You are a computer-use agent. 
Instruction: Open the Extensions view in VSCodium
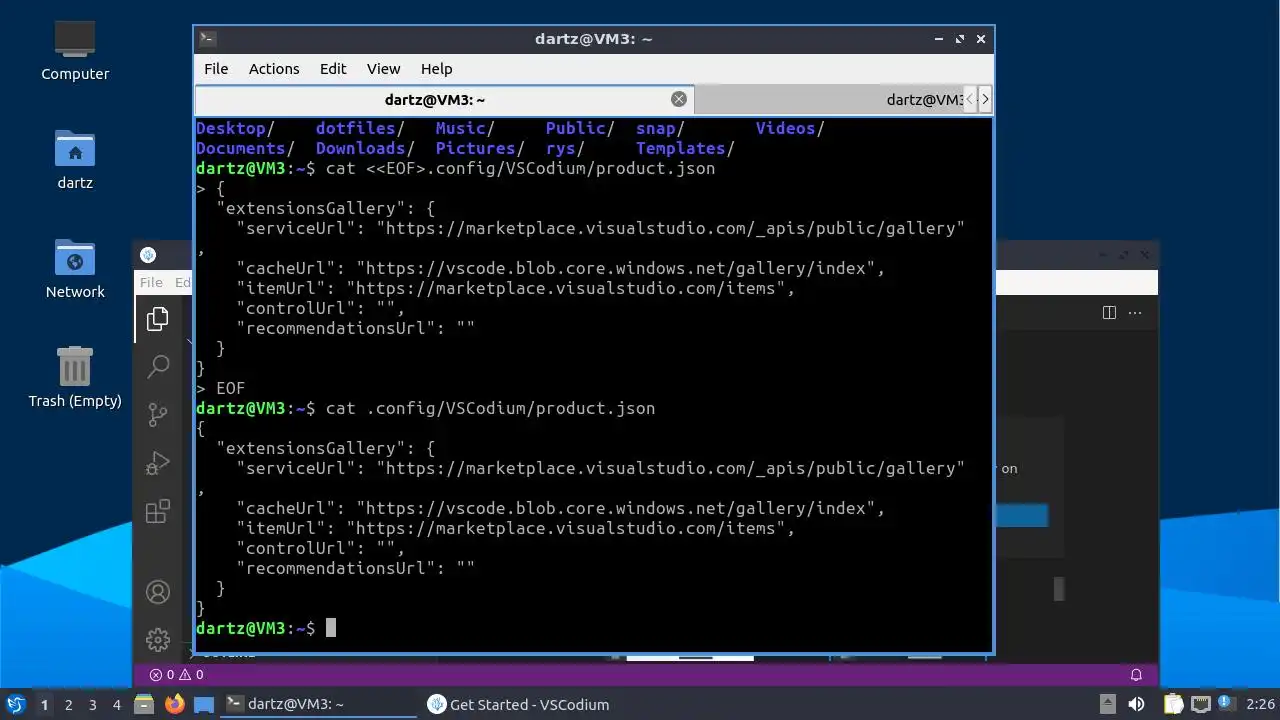(x=158, y=512)
